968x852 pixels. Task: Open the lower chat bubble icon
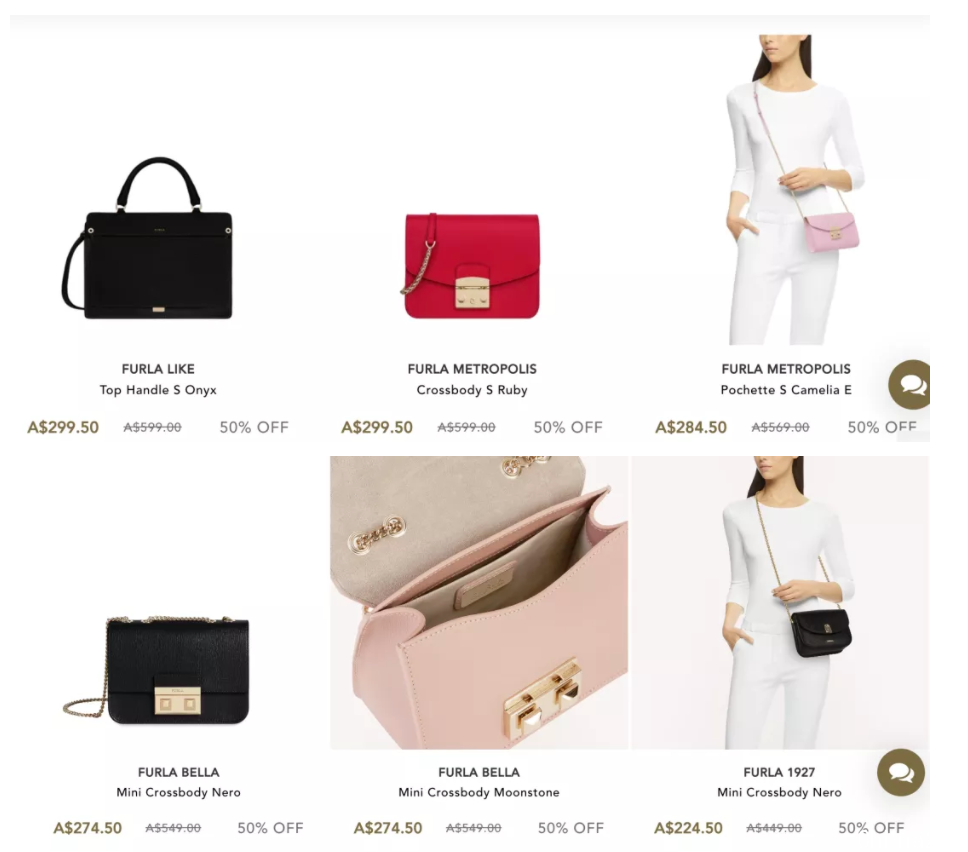pyautogui.click(x=901, y=772)
